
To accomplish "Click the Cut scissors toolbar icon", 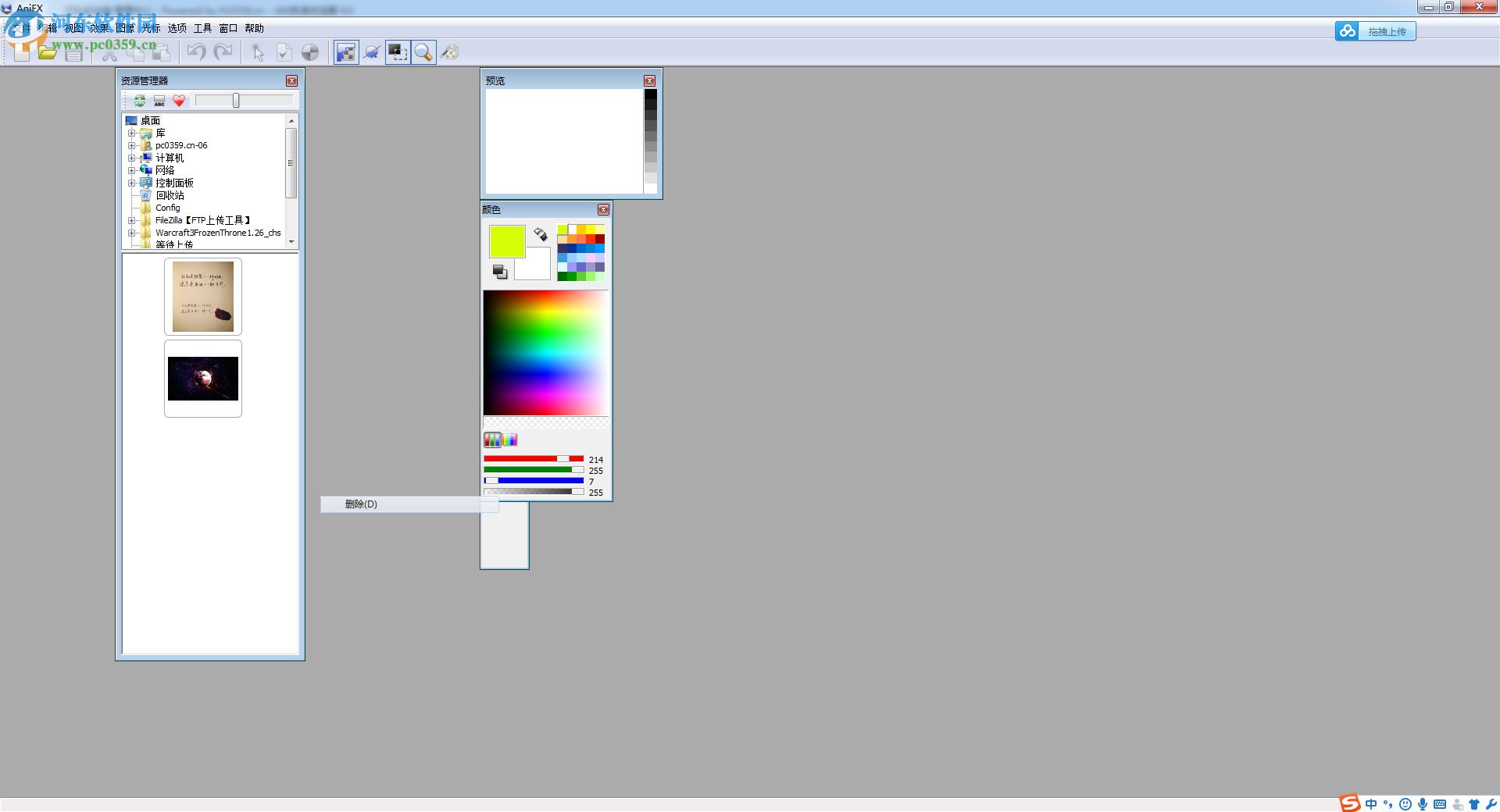I will tap(109, 52).
